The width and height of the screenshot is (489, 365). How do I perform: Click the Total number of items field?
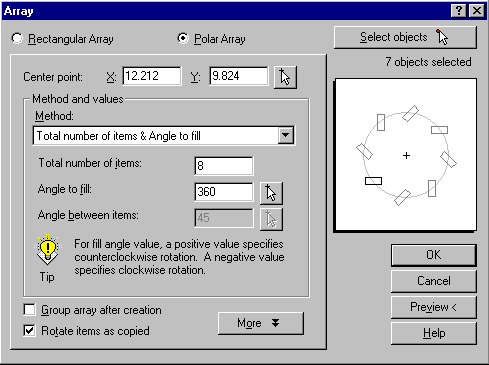click(224, 166)
